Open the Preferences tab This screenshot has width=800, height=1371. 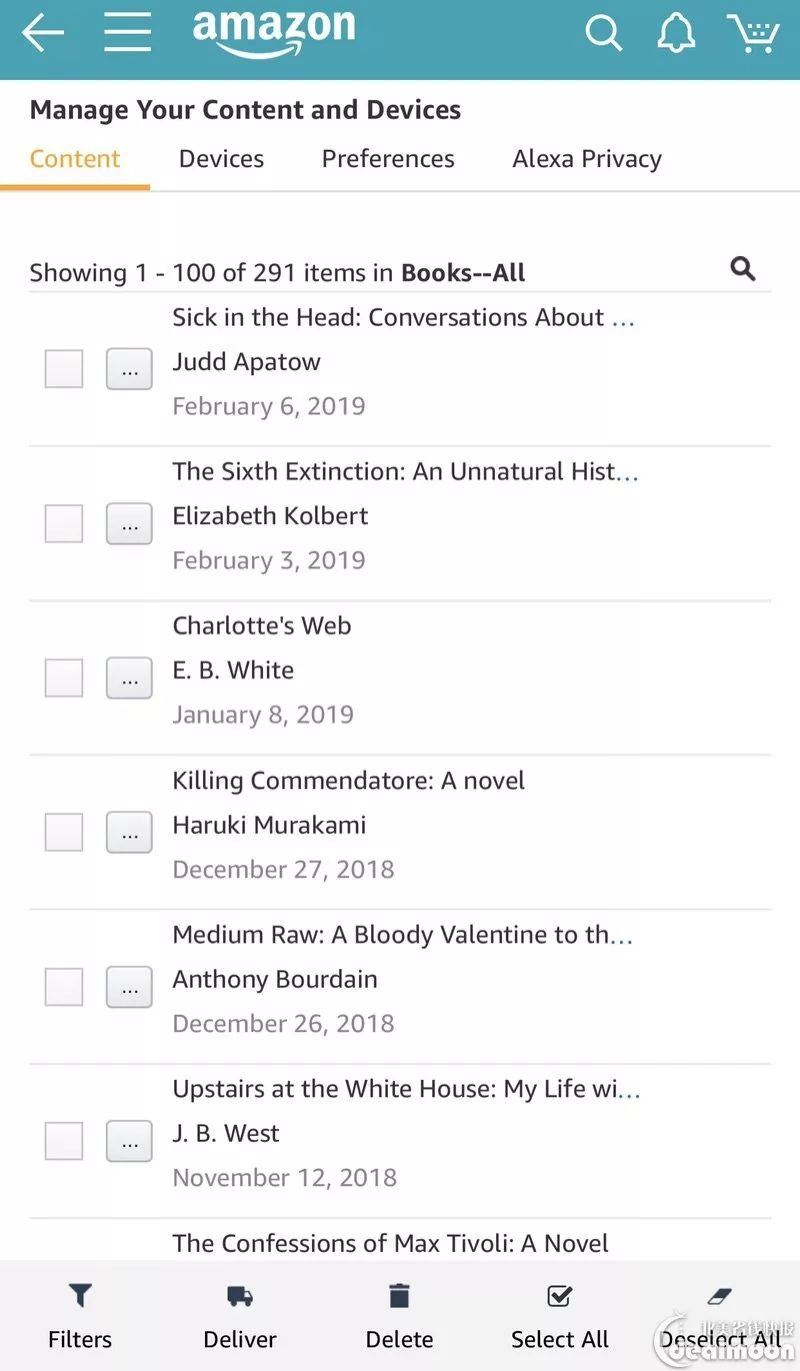pyautogui.click(x=388, y=159)
